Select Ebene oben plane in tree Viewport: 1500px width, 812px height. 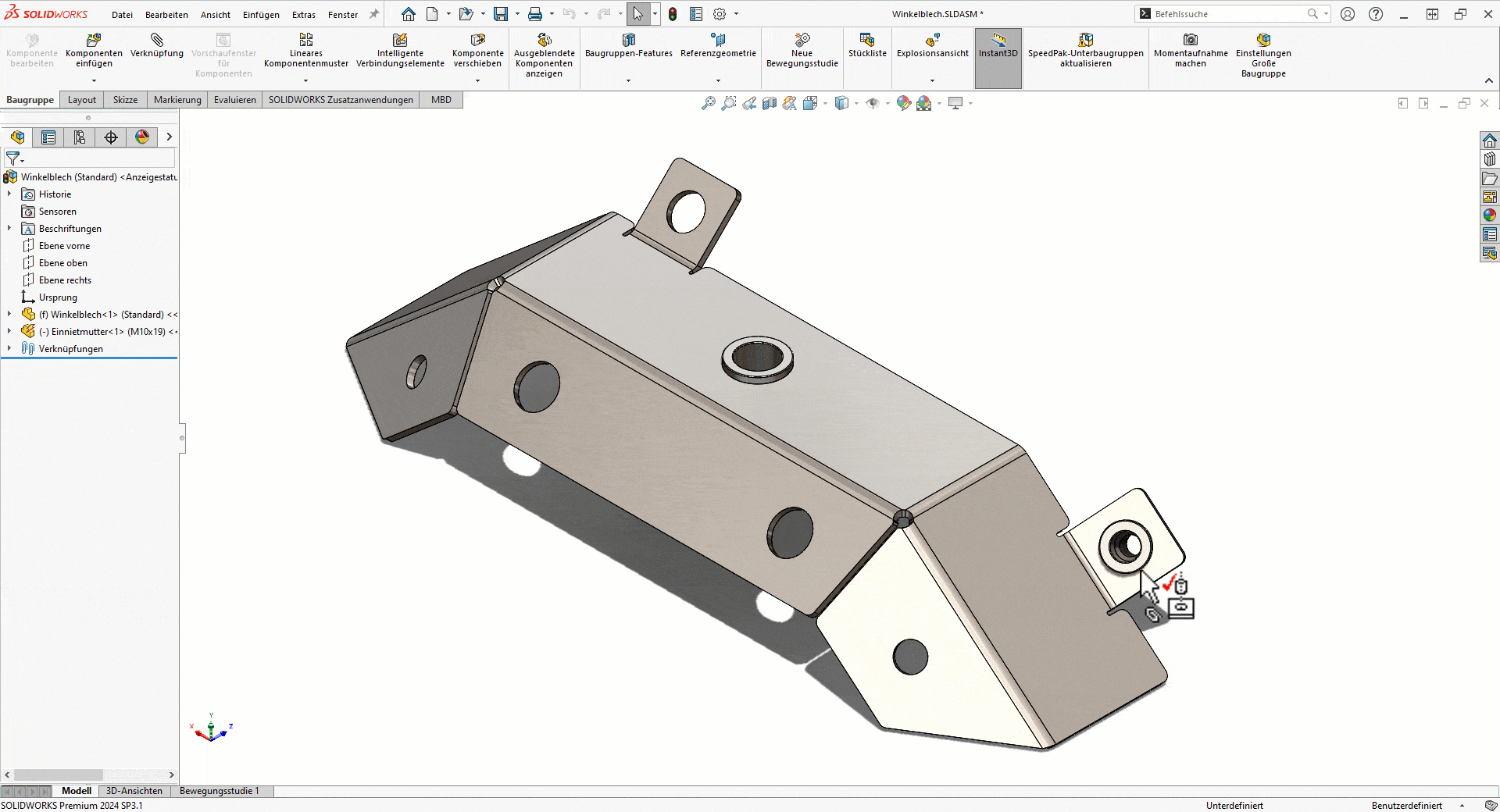click(62, 263)
